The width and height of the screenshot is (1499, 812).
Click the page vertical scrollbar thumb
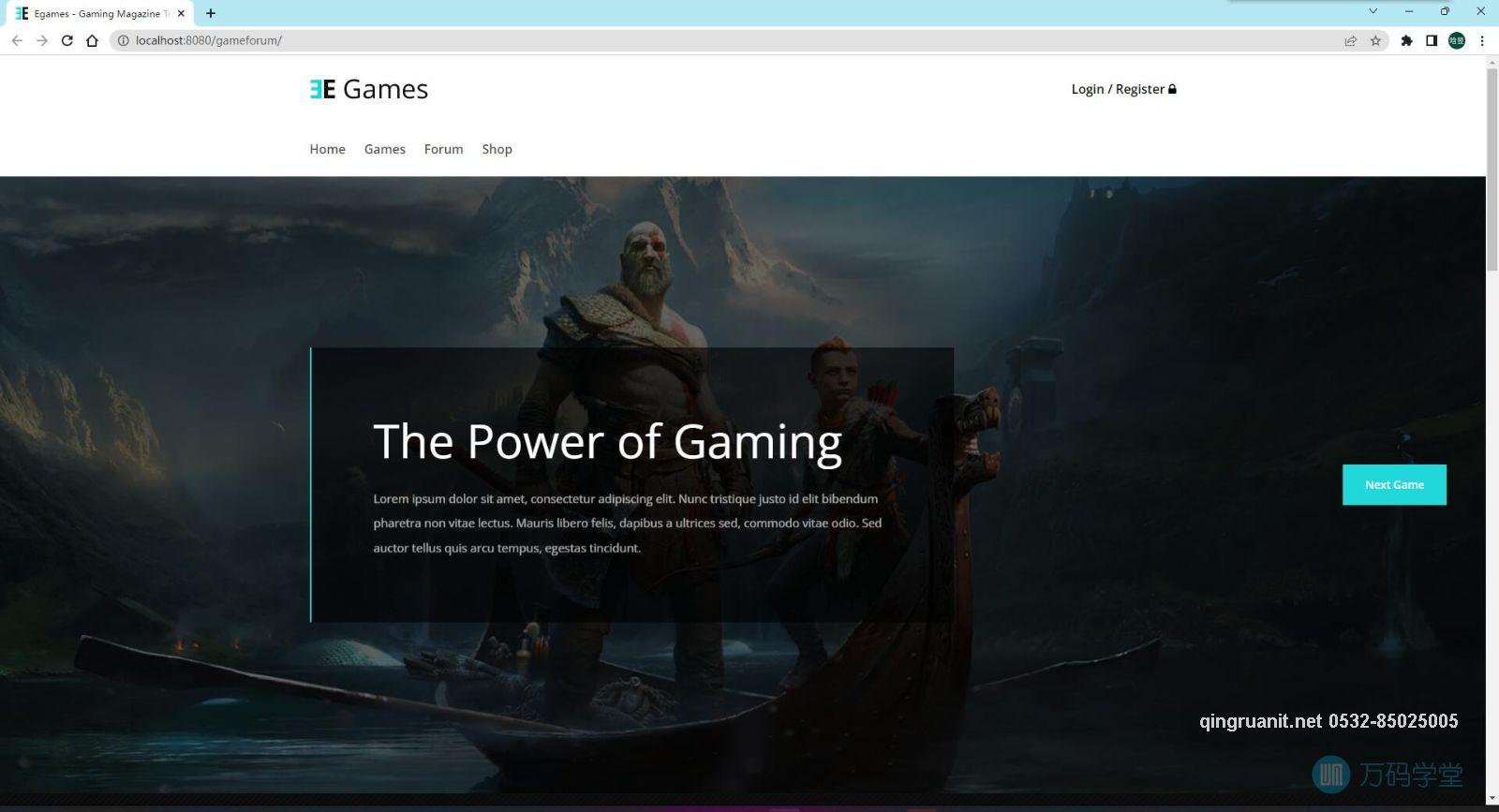tap(1492, 169)
